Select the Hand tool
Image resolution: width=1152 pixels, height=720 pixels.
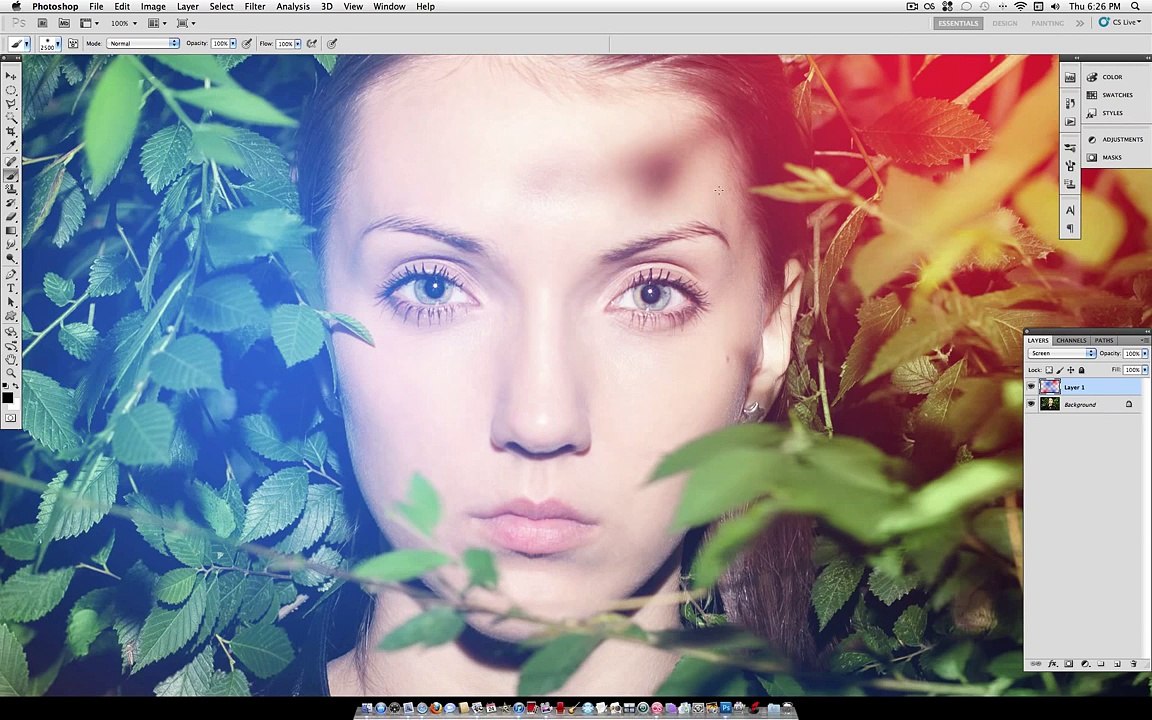[11, 360]
